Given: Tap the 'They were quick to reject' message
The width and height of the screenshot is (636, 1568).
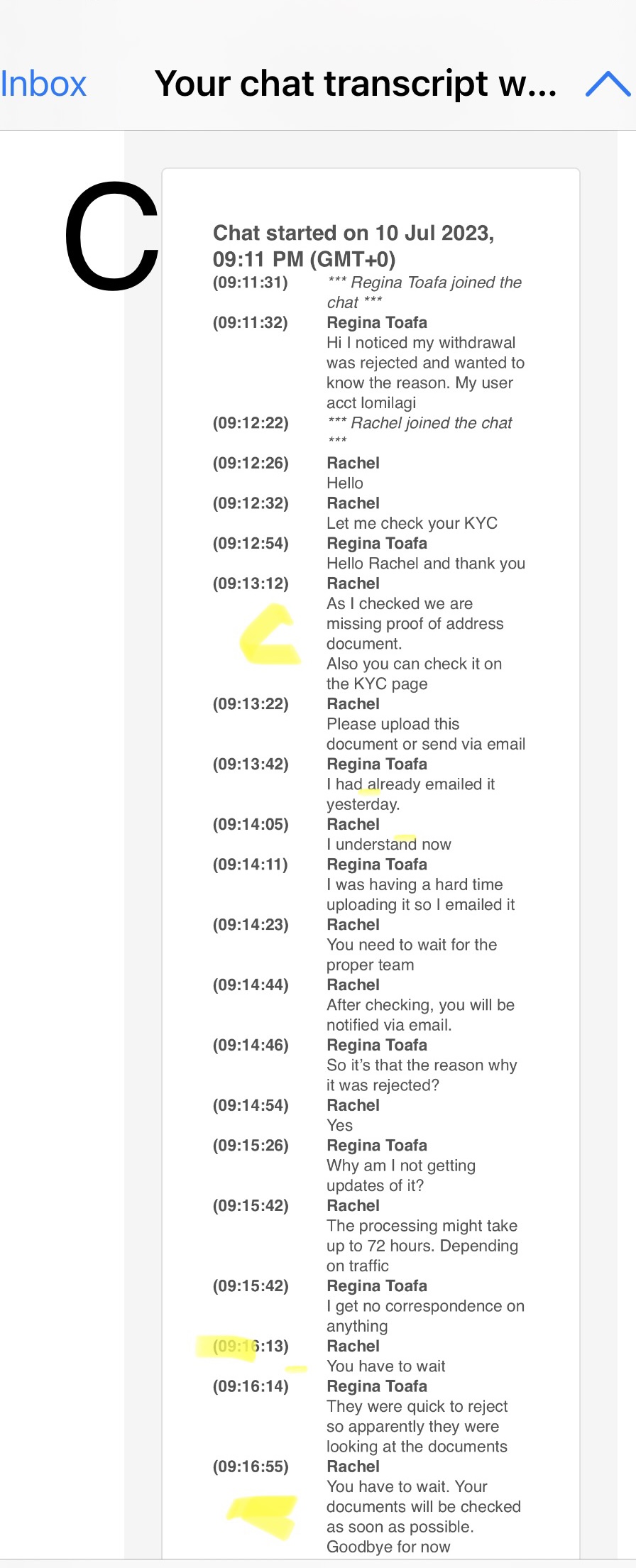Looking at the screenshot, I should pyautogui.click(x=417, y=1426).
